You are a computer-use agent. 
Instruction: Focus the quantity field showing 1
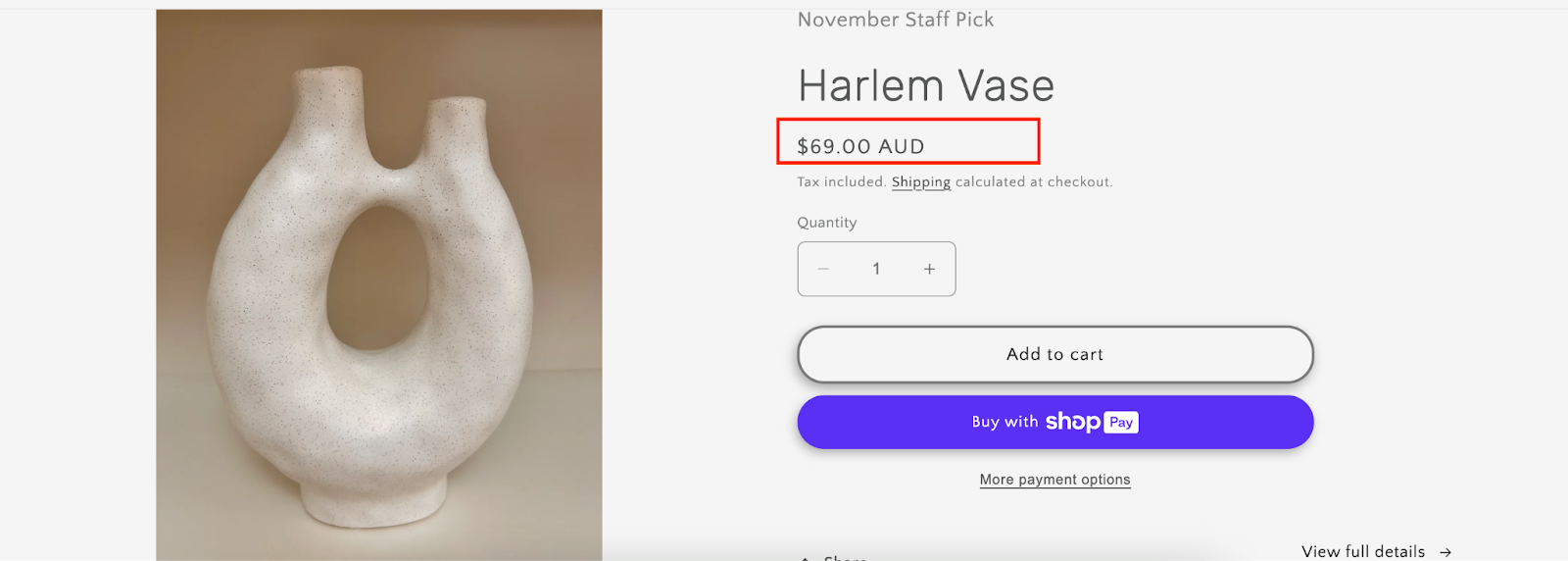pos(876,269)
